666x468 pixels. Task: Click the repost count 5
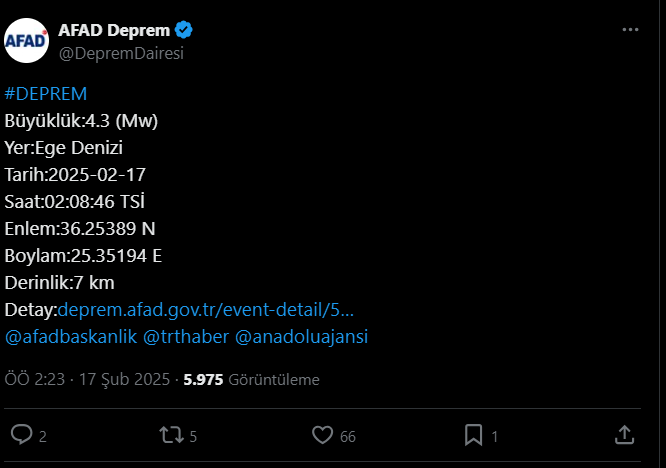coord(193,435)
